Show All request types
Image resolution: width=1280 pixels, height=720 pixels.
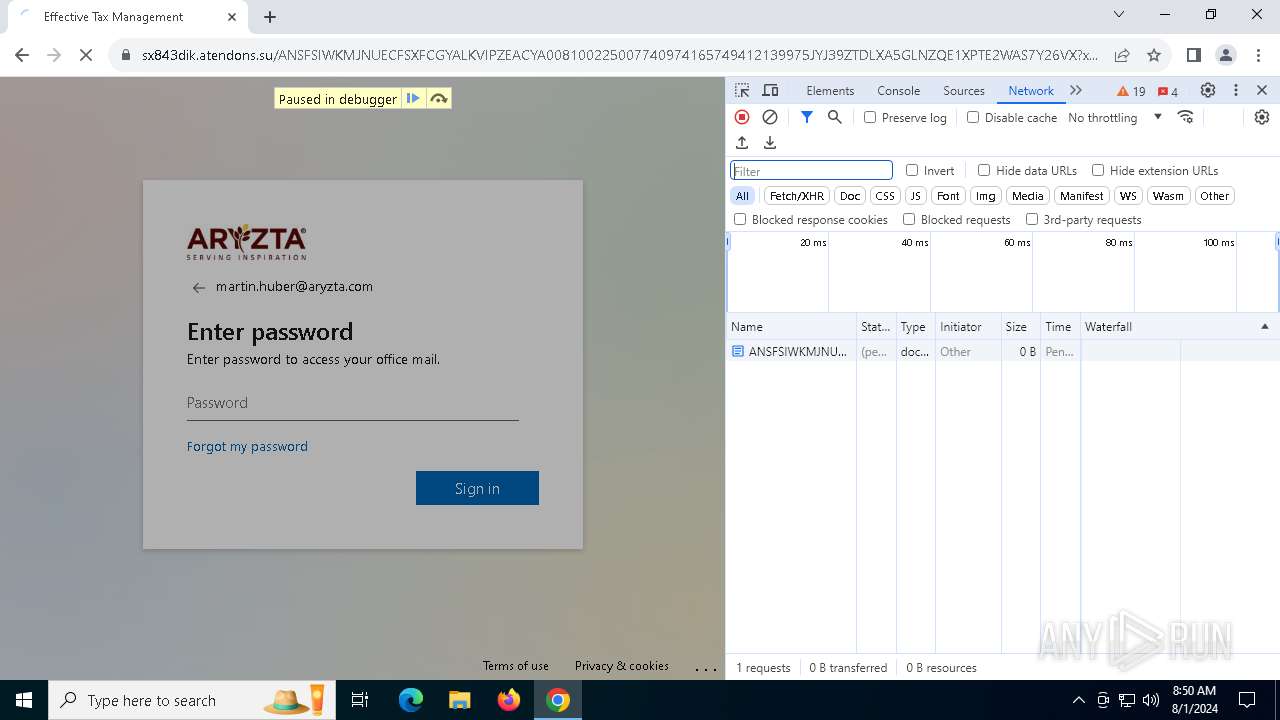742,196
